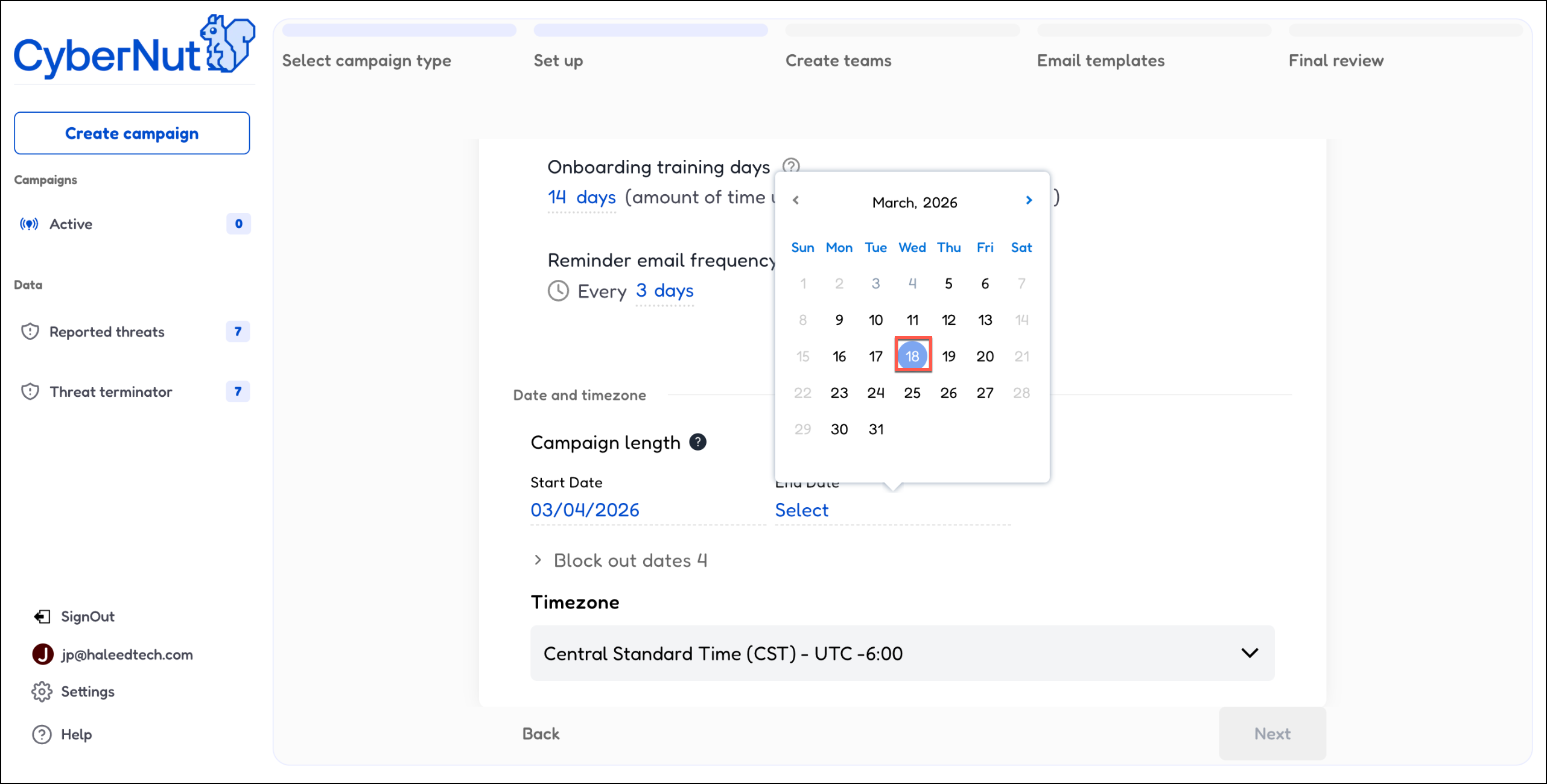Select March 25 in the calendar

point(912,393)
